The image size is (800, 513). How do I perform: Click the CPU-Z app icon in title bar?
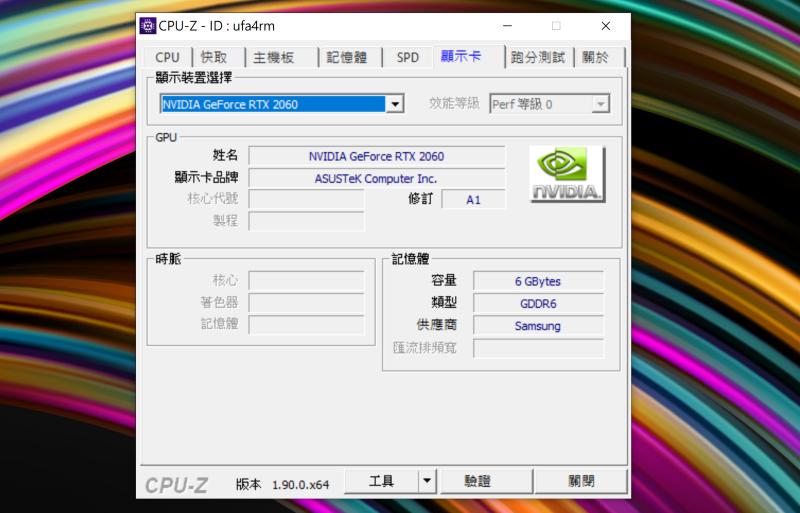[148, 26]
